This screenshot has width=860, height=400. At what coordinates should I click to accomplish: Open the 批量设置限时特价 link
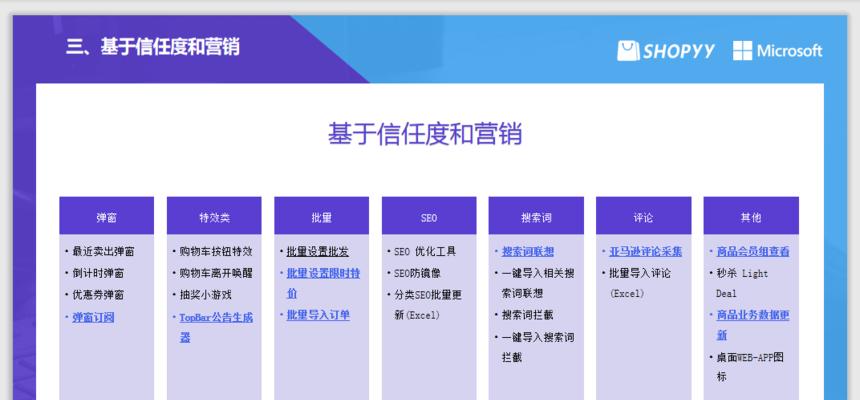(x=323, y=283)
